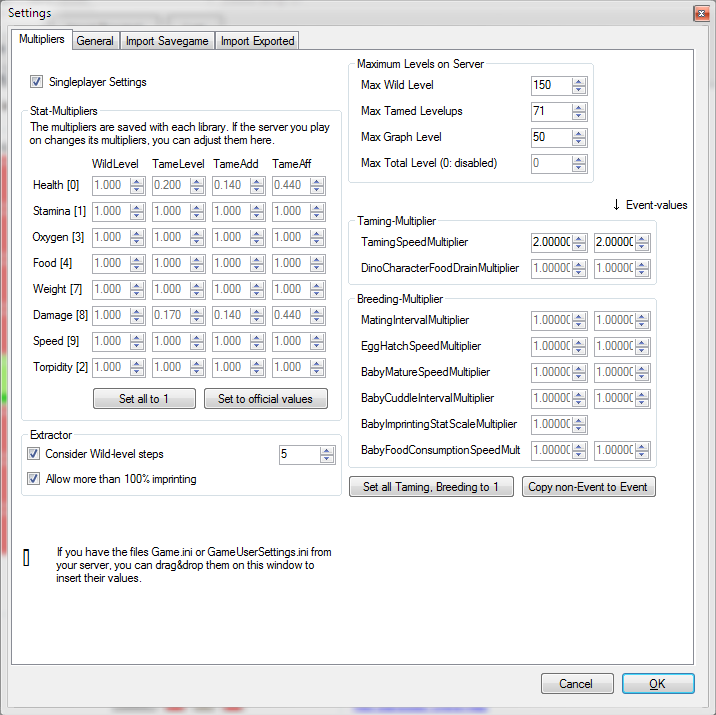The width and height of the screenshot is (716, 715).
Task: Click the Max Wild Level input field
Action: point(552,85)
